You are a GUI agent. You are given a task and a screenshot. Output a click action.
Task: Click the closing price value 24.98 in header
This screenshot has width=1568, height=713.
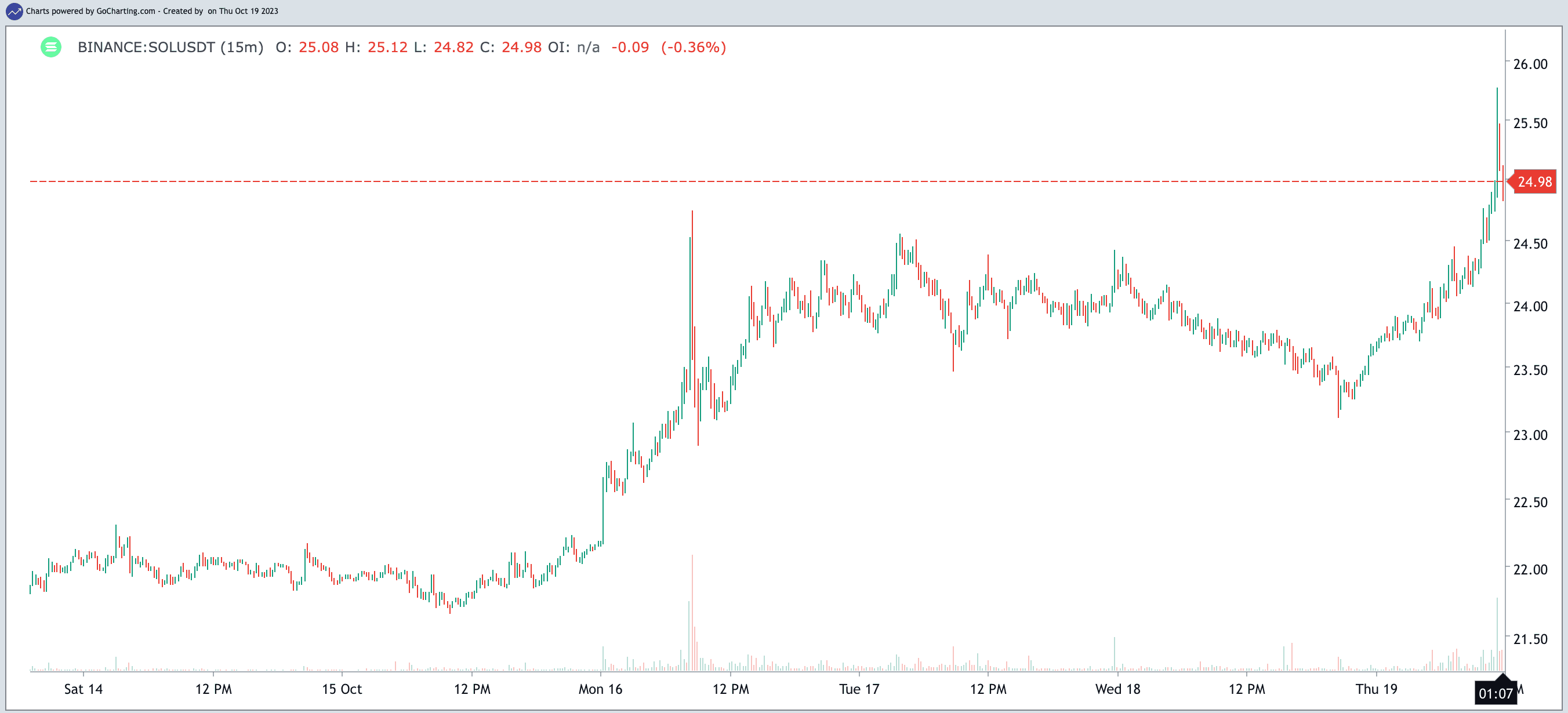[521, 47]
